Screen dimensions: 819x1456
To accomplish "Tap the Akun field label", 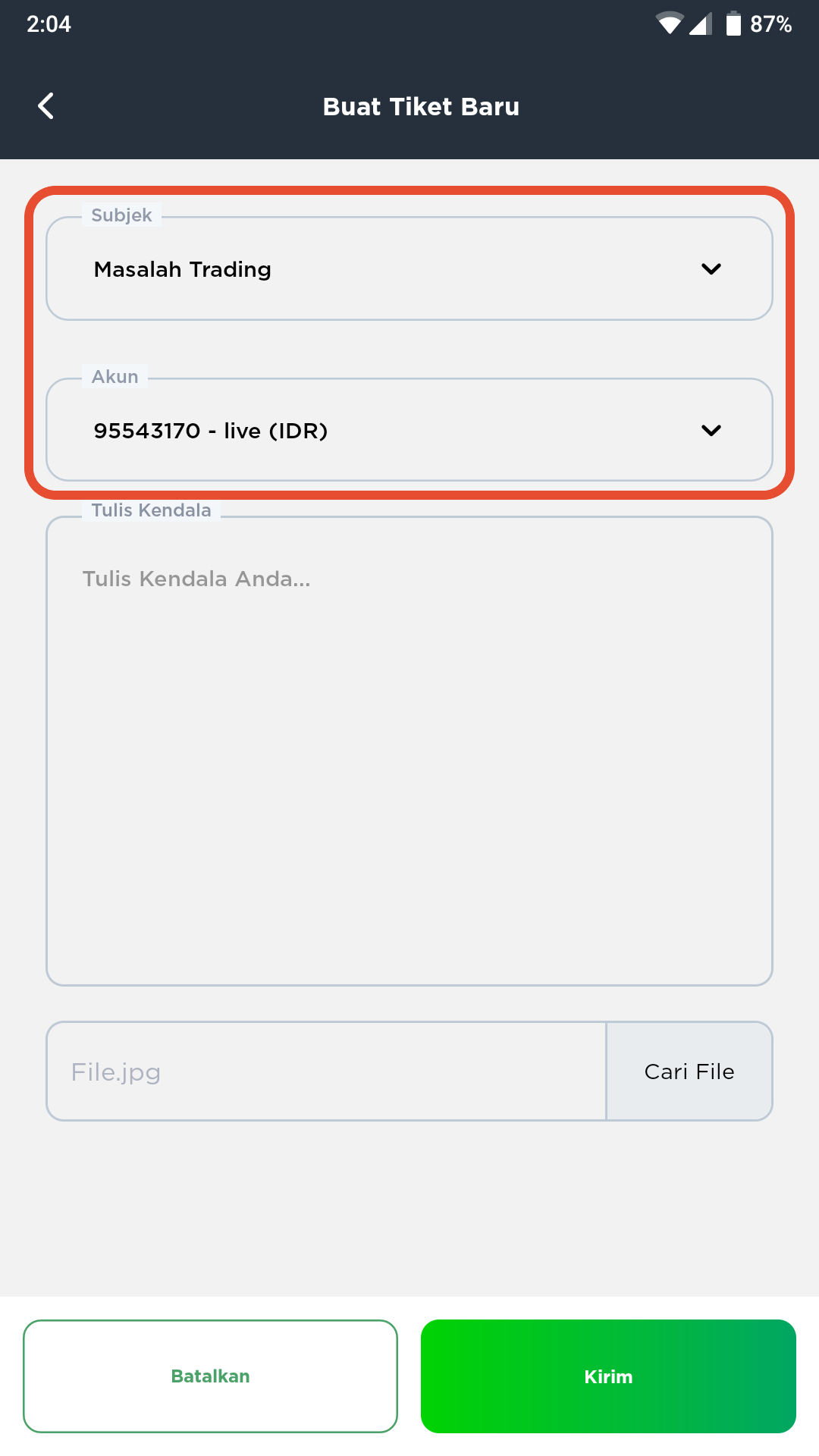I will (x=115, y=377).
